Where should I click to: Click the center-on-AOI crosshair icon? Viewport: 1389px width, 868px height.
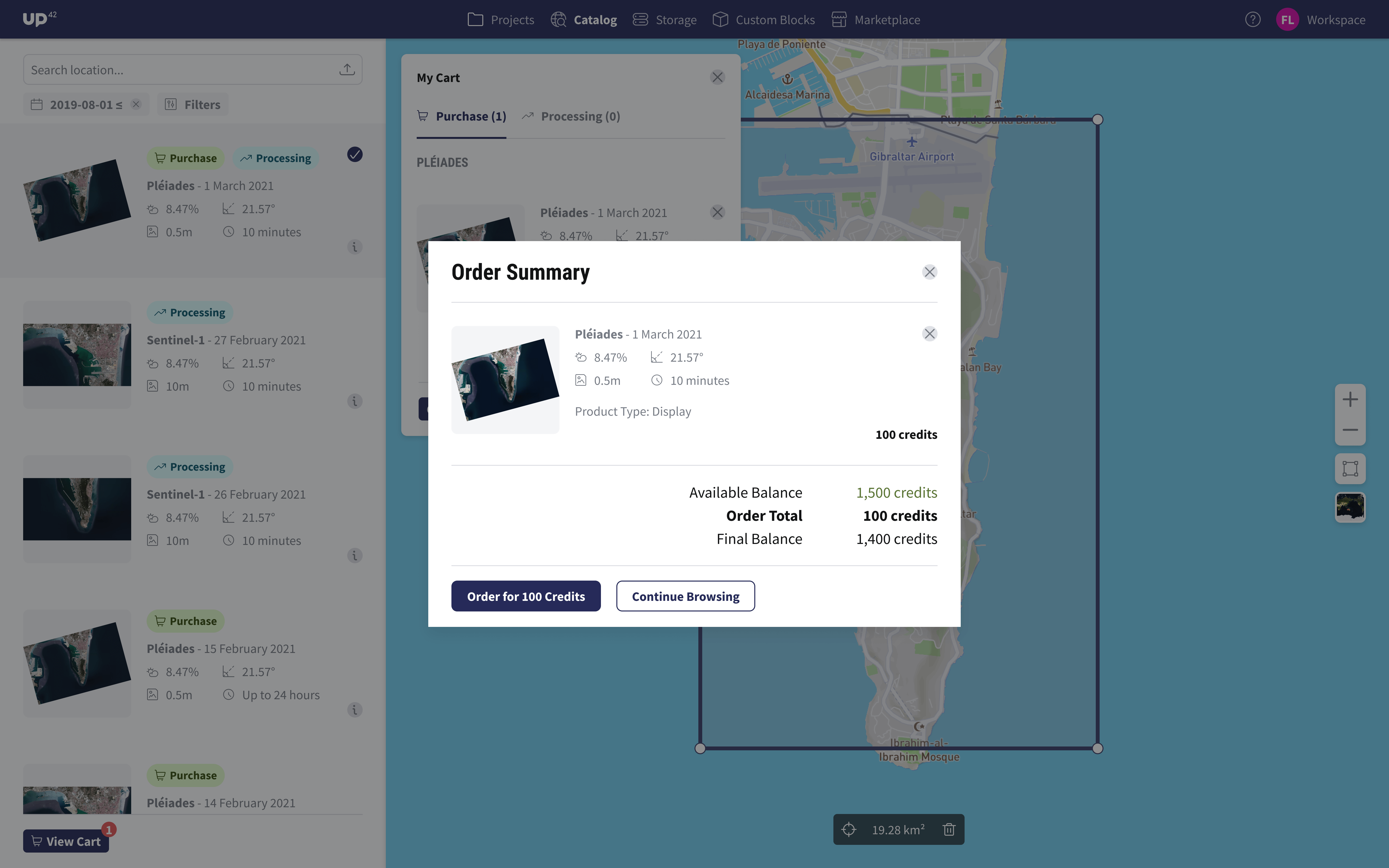coord(849,829)
